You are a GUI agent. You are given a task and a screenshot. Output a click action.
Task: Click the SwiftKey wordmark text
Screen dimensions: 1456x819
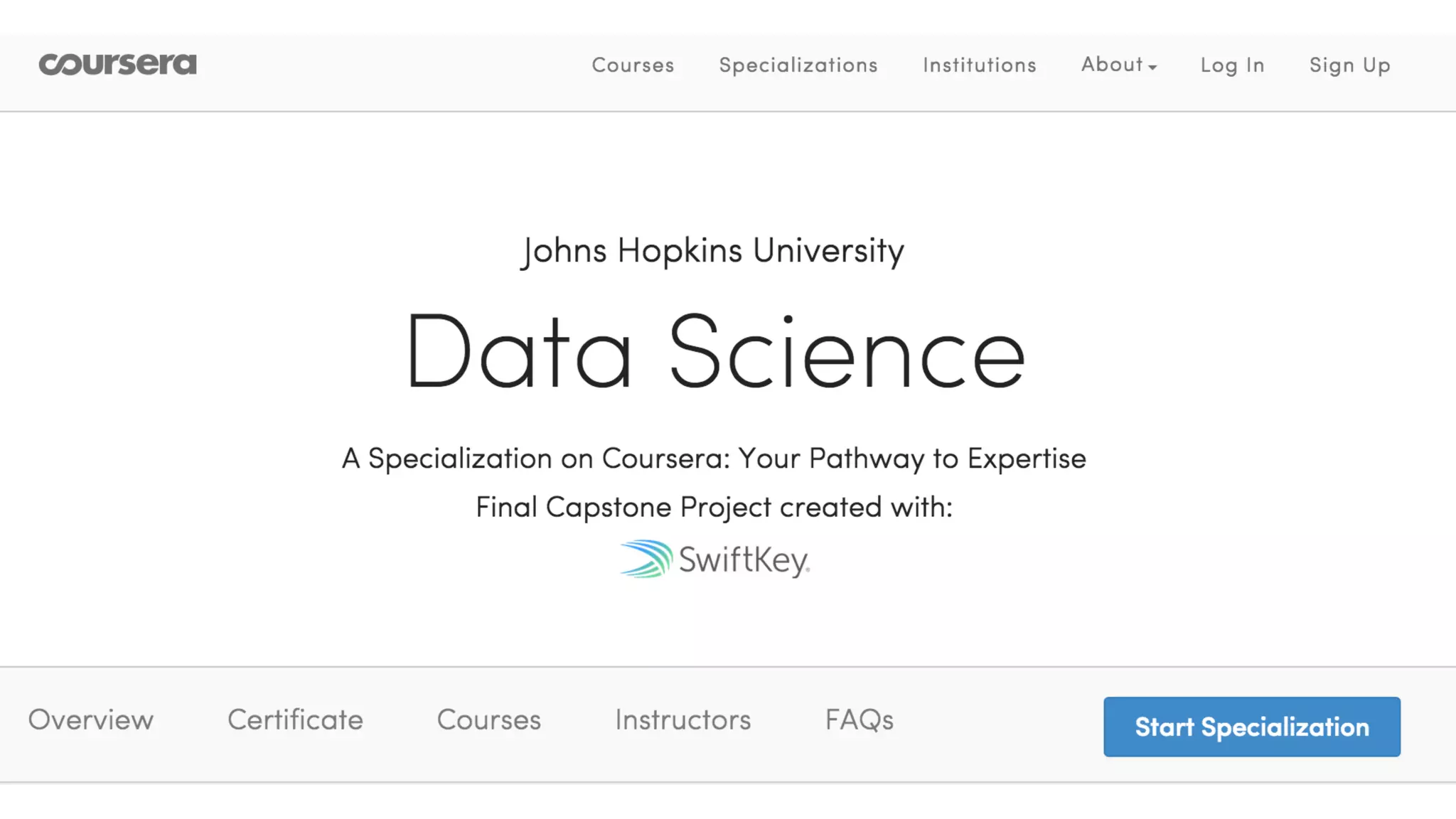point(744,560)
